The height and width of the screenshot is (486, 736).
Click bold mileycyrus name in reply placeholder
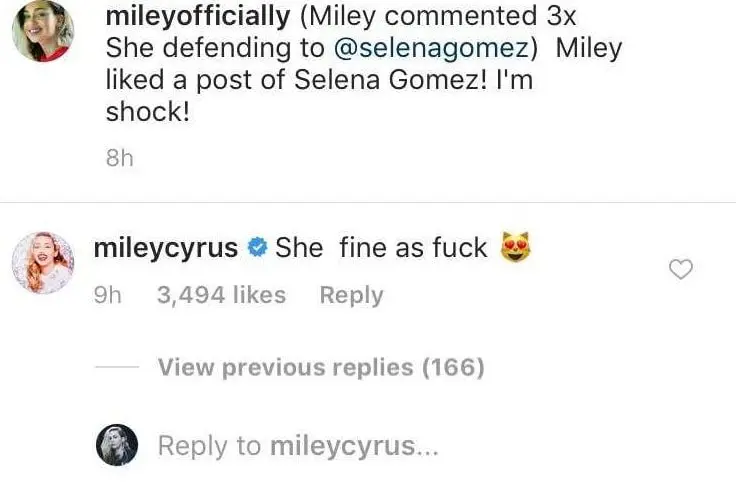tap(342, 446)
